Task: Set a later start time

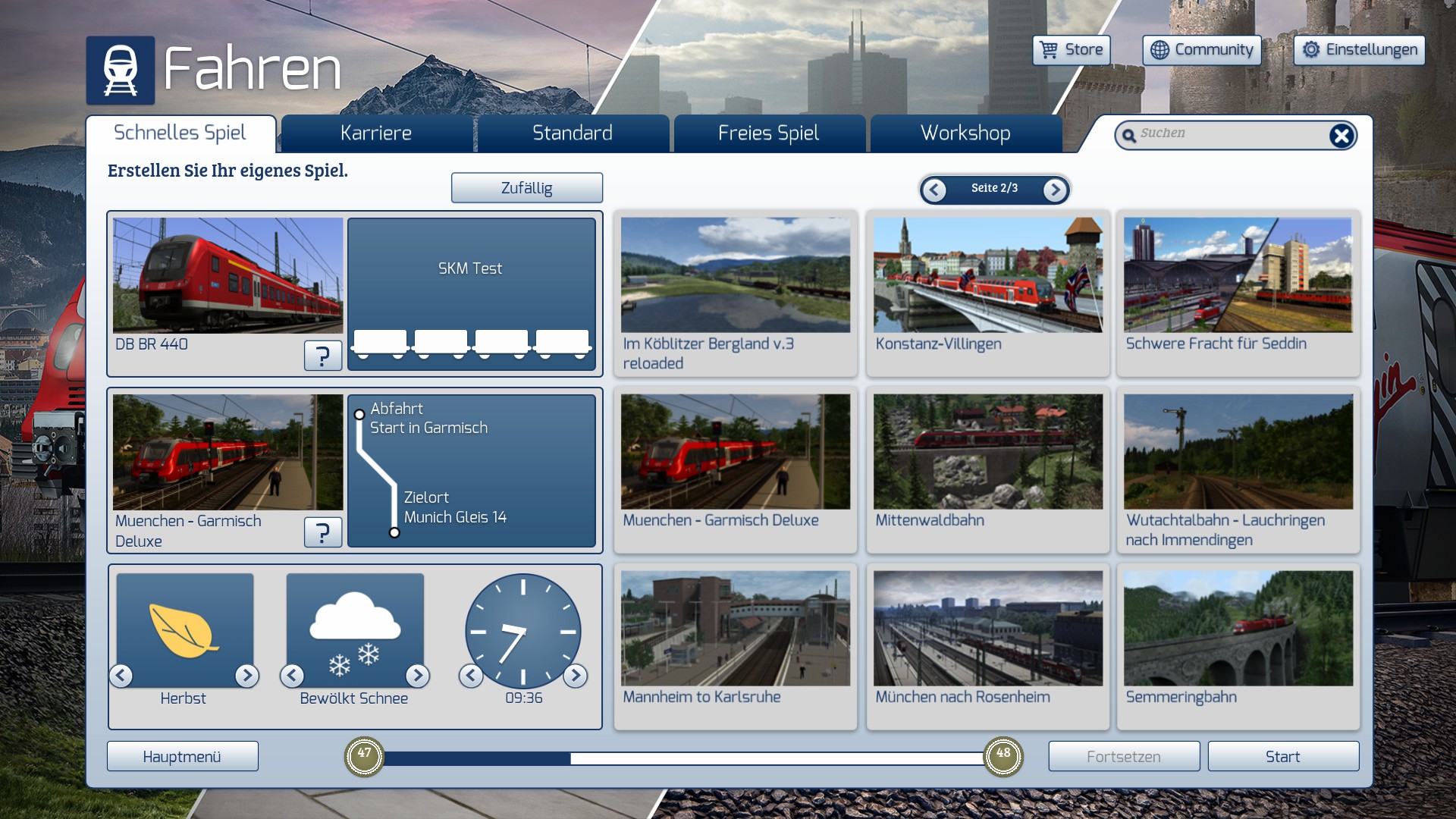Action: pyautogui.click(x=576, y=675)
